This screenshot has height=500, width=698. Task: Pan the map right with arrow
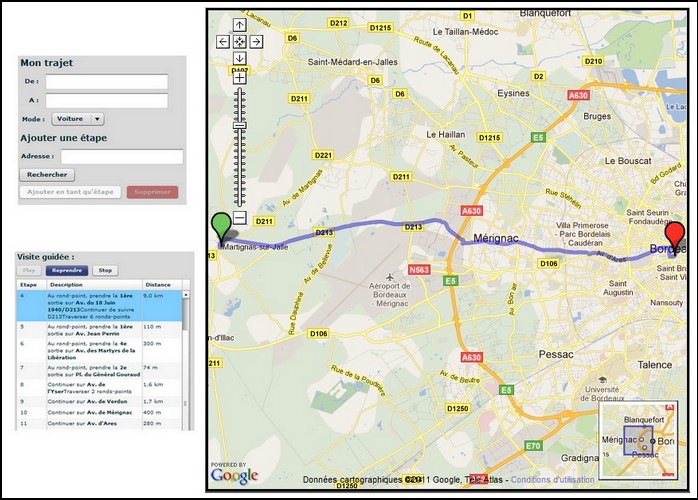[x=256, y=42]
